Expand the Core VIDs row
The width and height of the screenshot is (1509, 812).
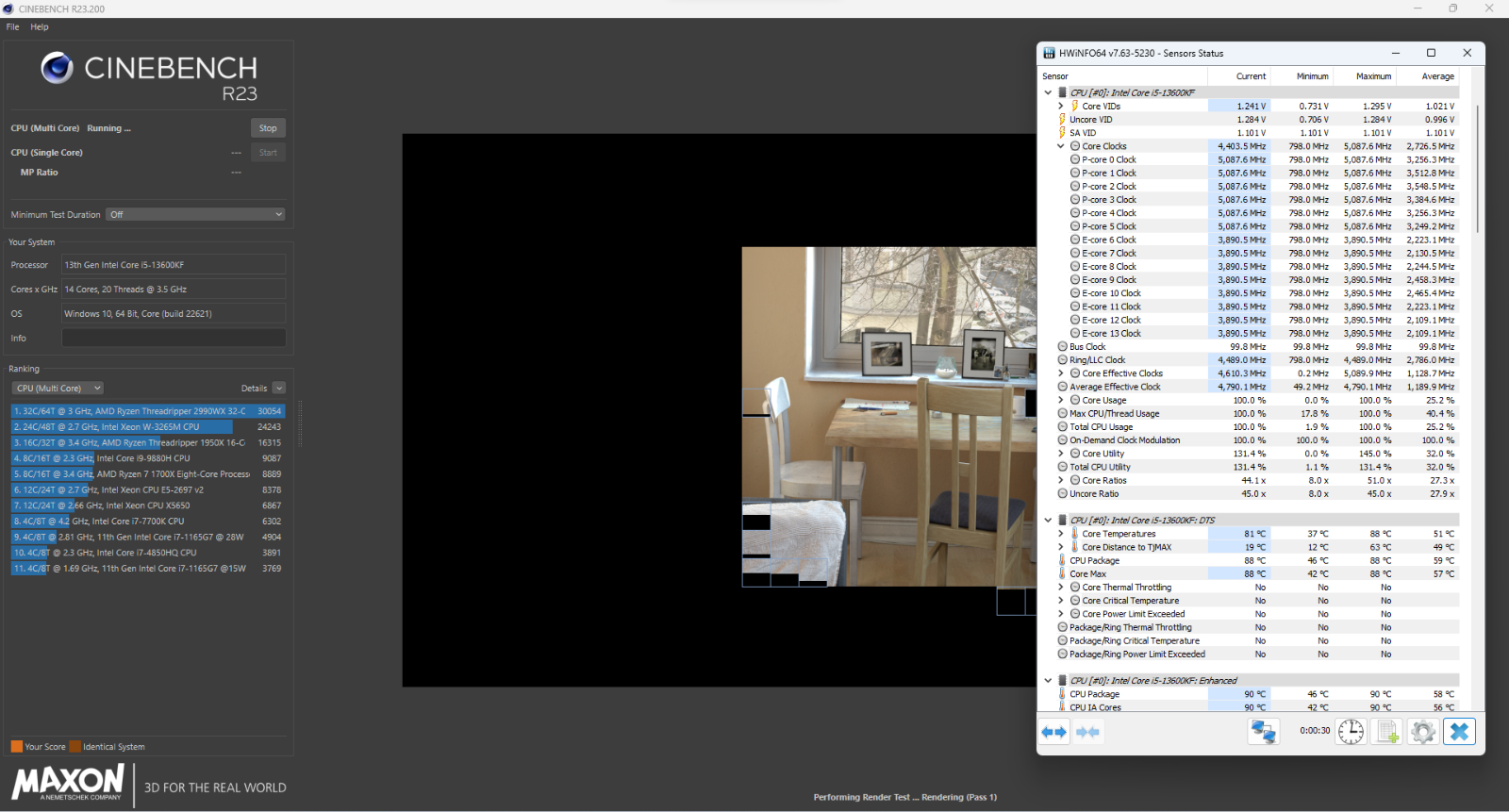tap(1060, 106)
